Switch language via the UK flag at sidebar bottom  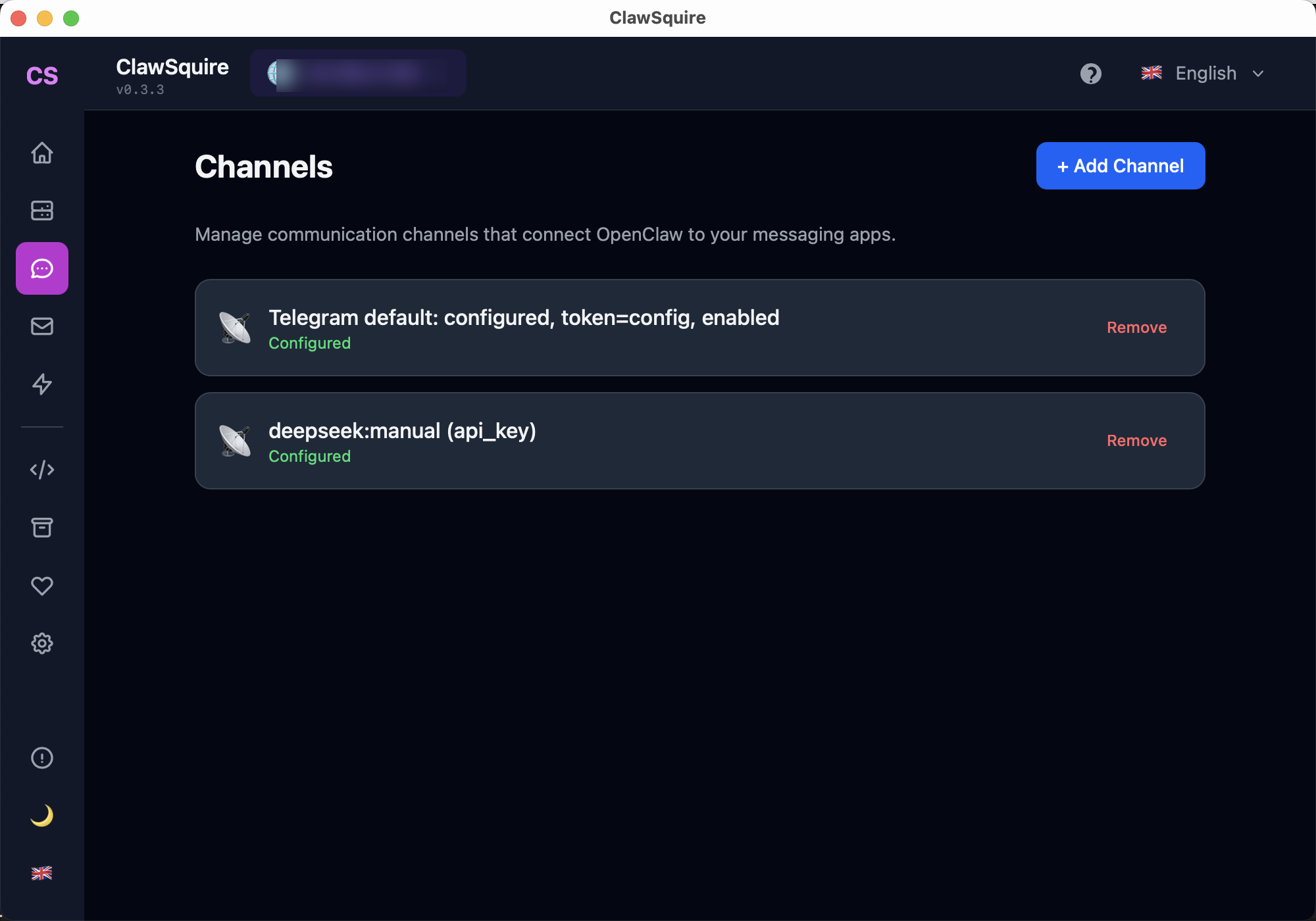42,873
